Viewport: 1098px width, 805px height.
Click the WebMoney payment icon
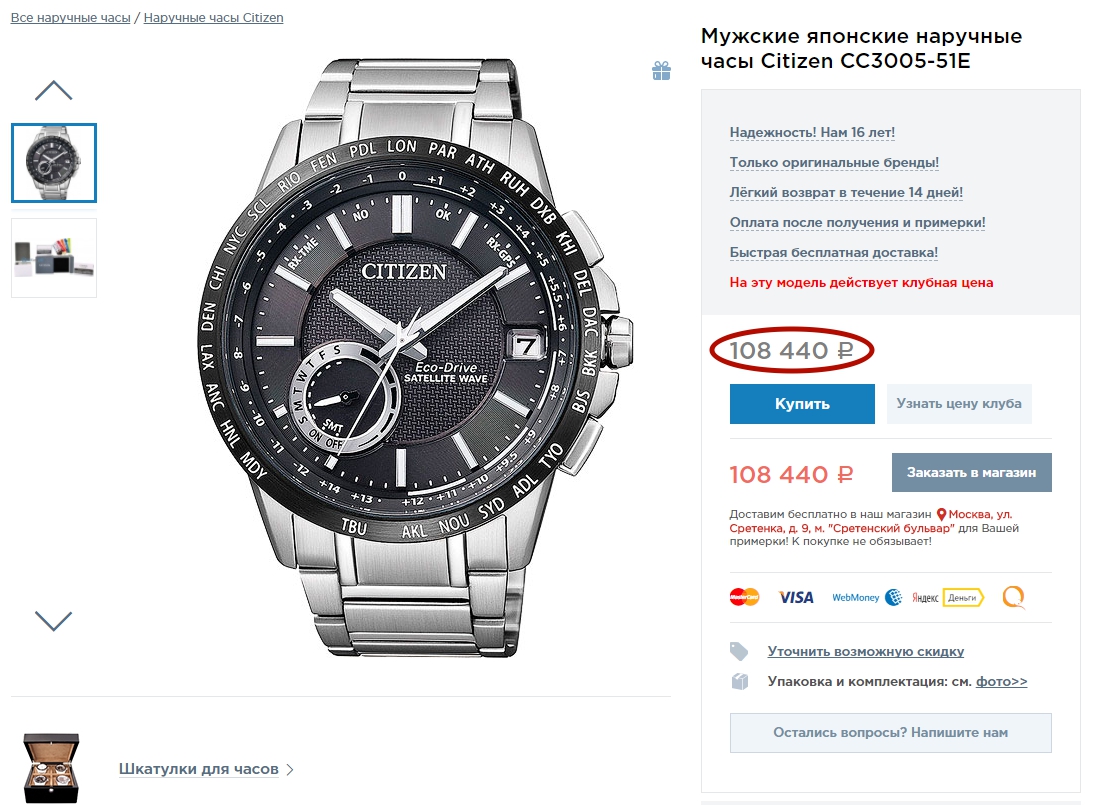866,597
